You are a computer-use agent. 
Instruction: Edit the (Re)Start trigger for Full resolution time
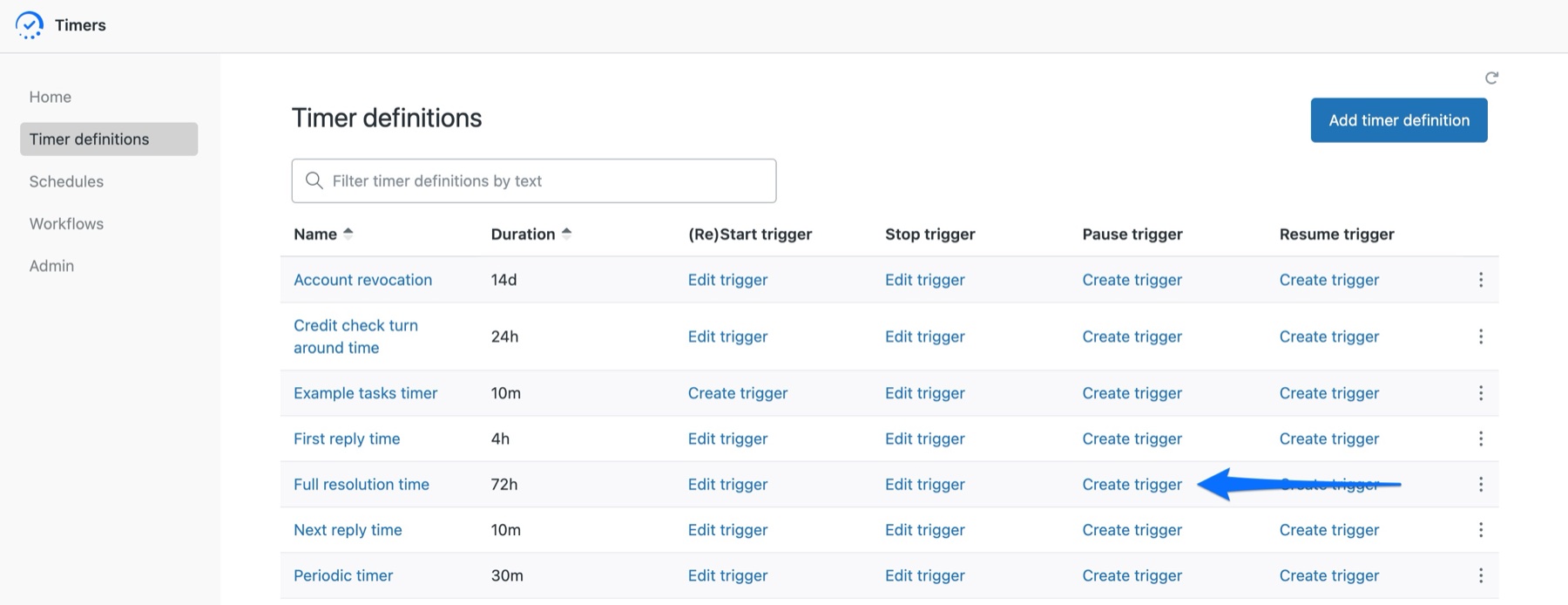pyautogui.click(x=727, y=485)
